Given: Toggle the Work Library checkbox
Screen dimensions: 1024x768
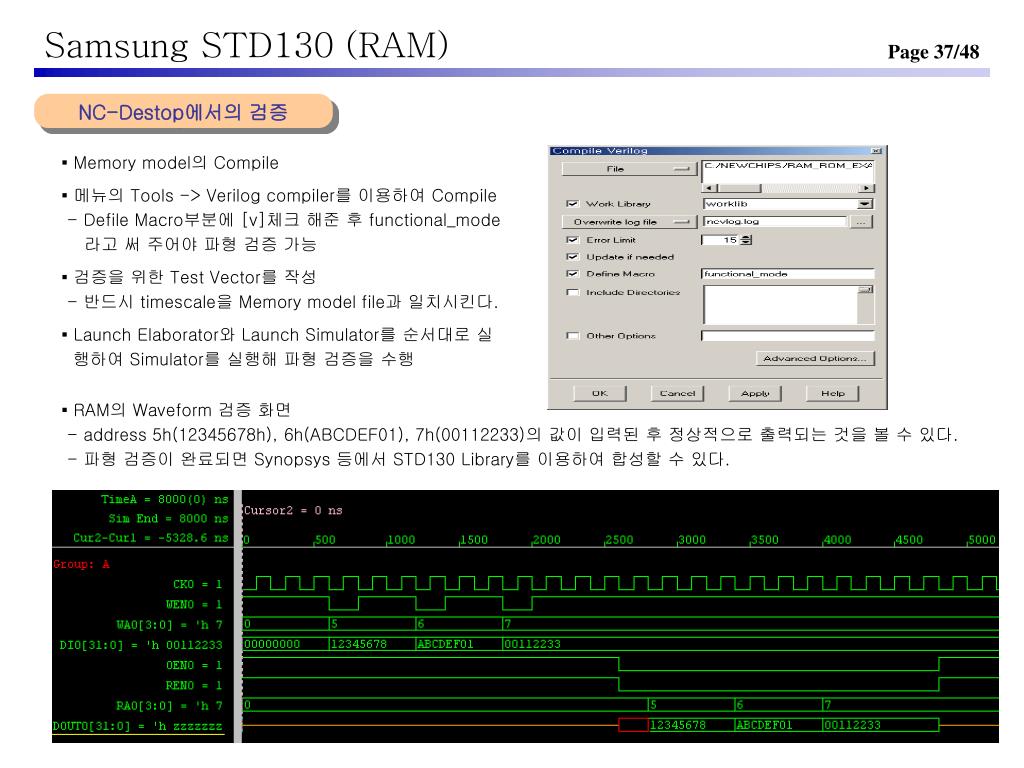Looking at the screenshot, I should click(x=573, y=204).
